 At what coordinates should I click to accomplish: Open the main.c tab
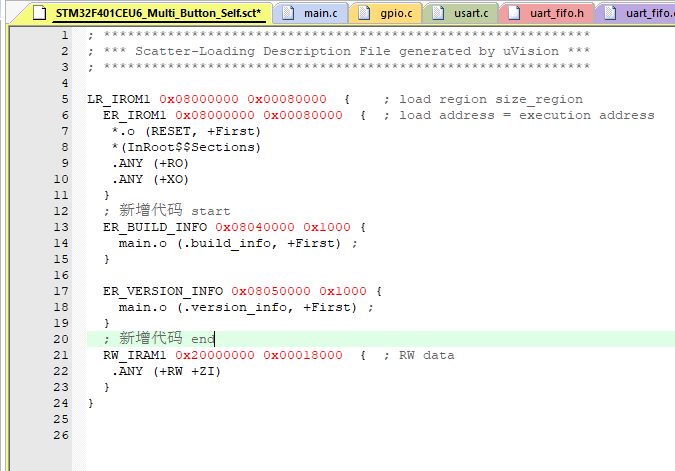[310, 13]
